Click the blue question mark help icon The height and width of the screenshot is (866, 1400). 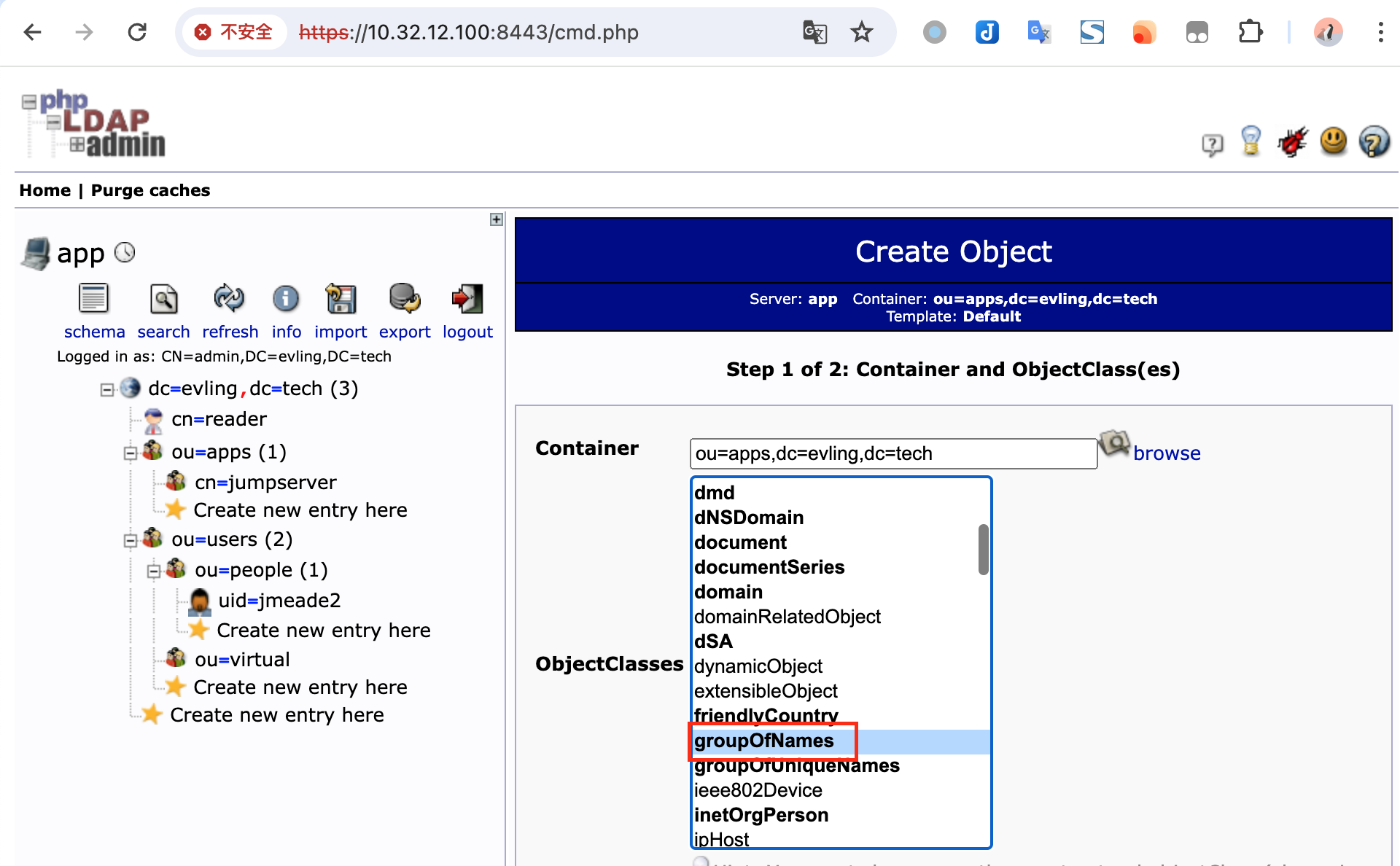point(1374,141)
